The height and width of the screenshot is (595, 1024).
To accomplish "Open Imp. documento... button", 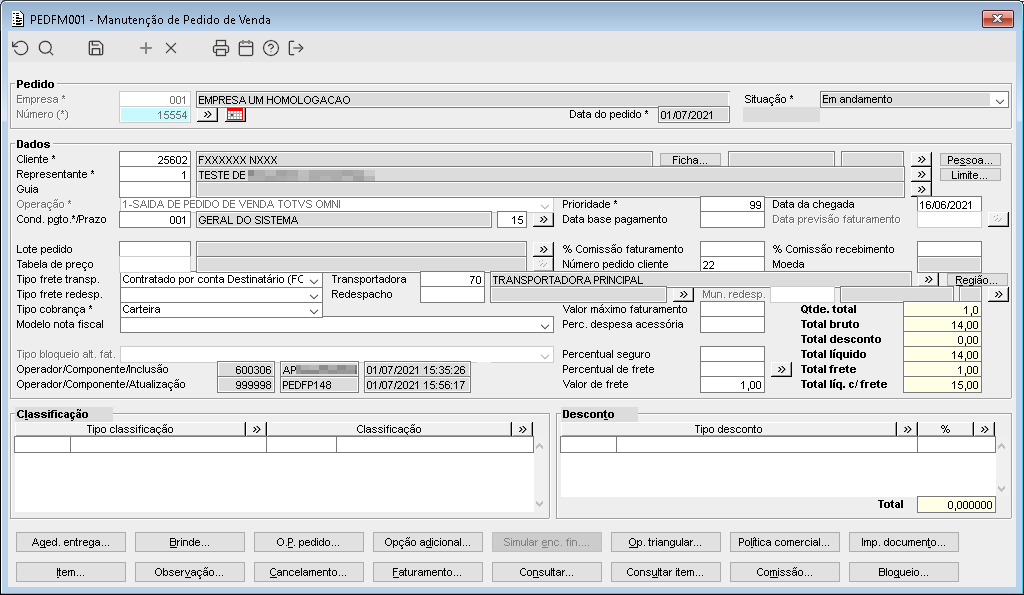I will pyautogui.click(x=903, y=542).
